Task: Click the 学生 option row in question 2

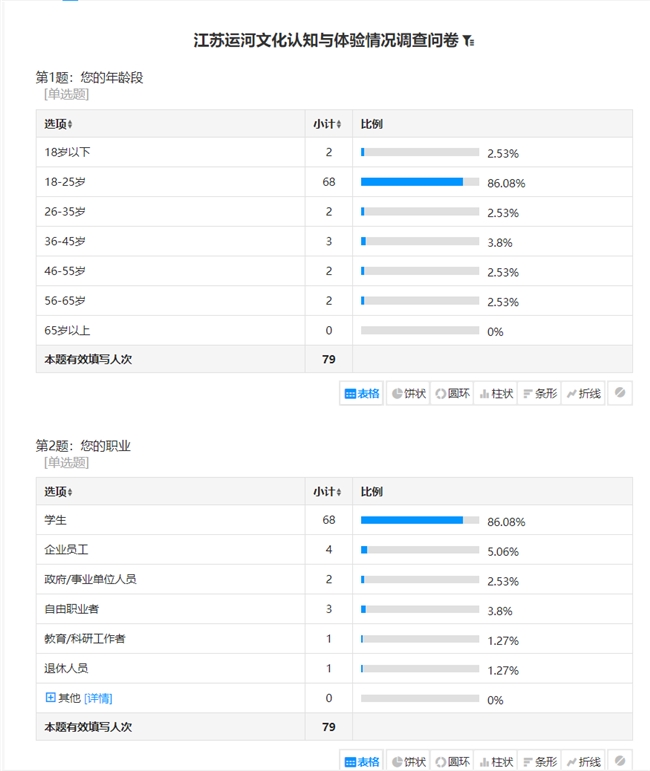Action: pyautogui.click(x=55, y=521)
